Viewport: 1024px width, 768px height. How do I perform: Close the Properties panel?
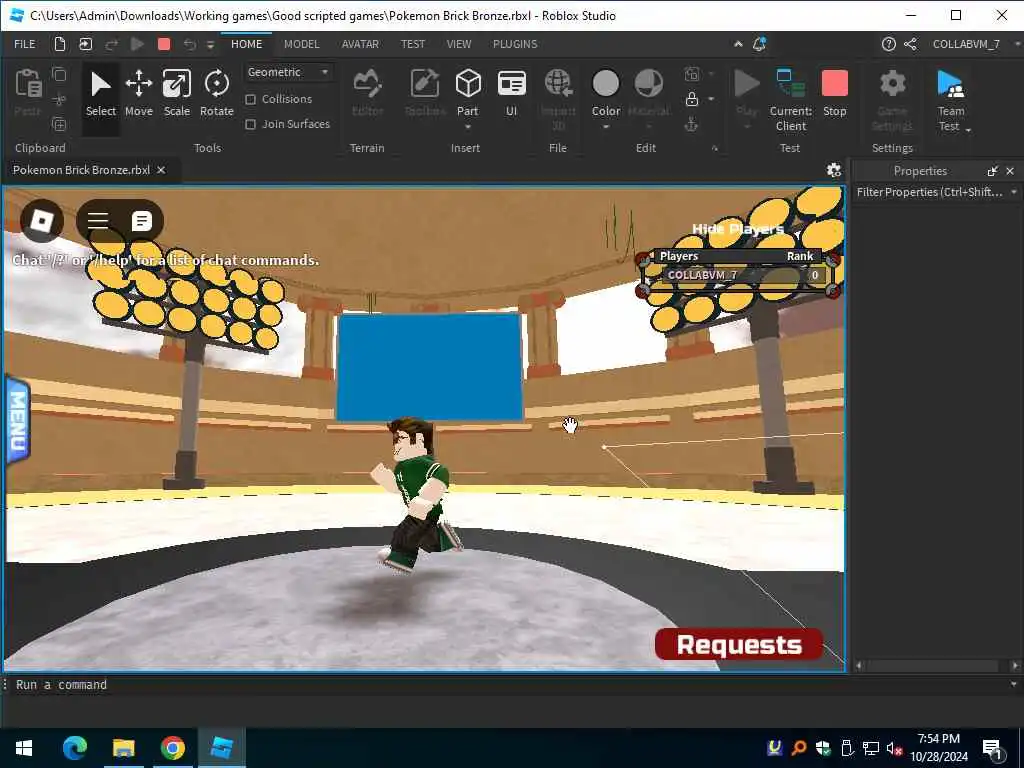pos(1010,171)
